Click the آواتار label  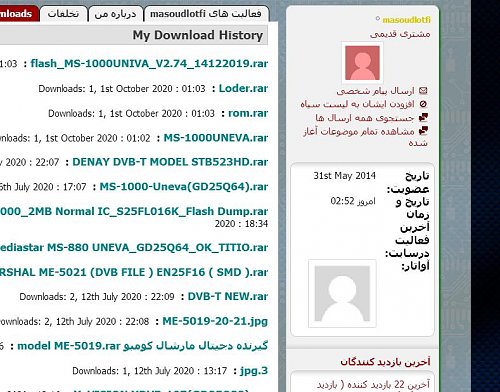415,266
